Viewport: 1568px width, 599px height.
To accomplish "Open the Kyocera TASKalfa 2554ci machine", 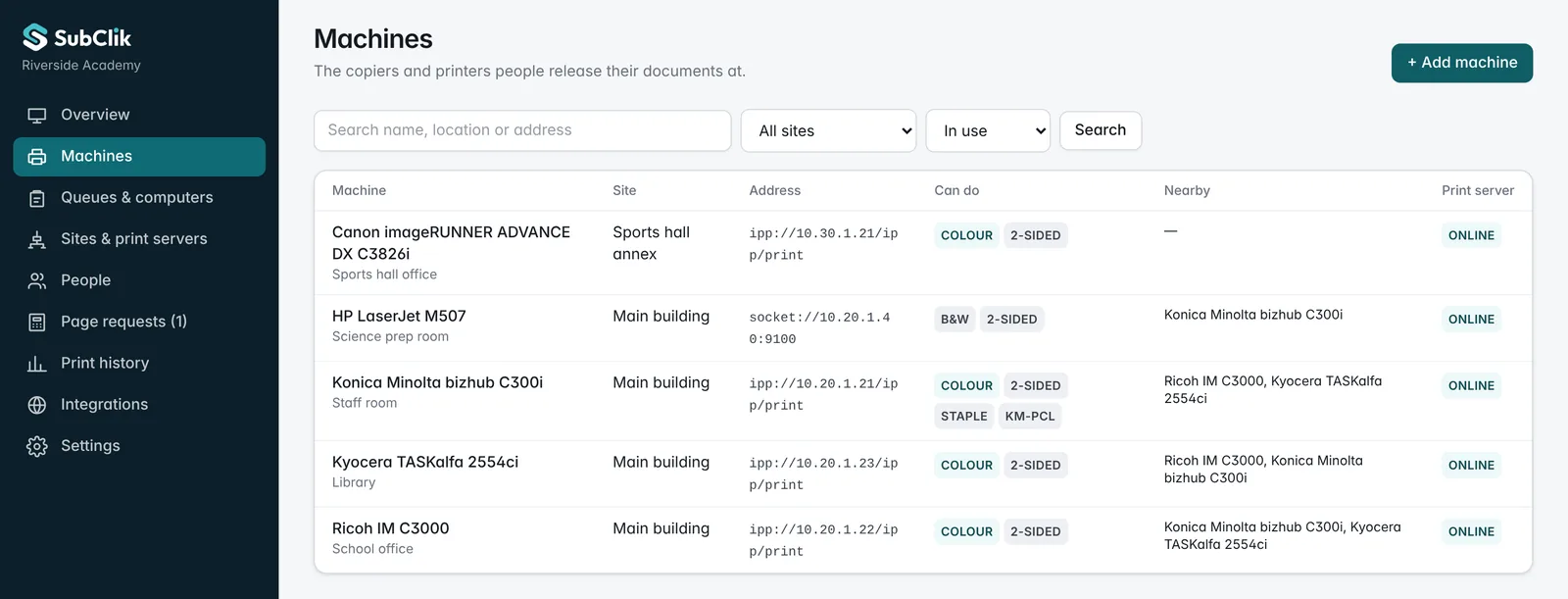I will point(425,462).
